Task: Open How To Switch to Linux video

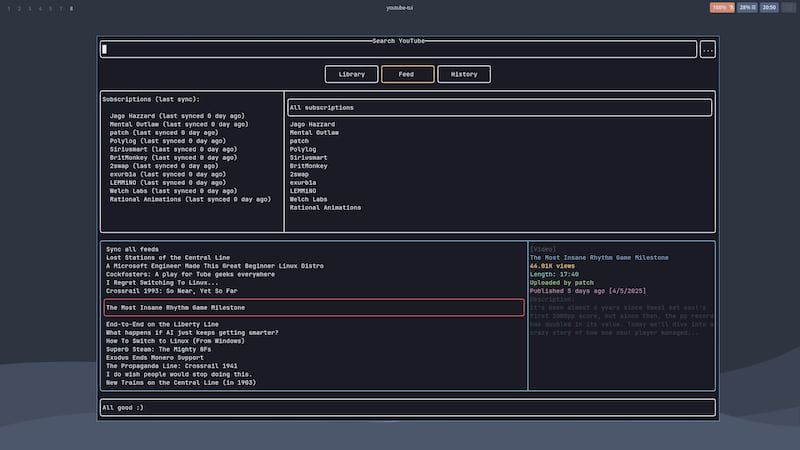Action: tap(176, 341)
